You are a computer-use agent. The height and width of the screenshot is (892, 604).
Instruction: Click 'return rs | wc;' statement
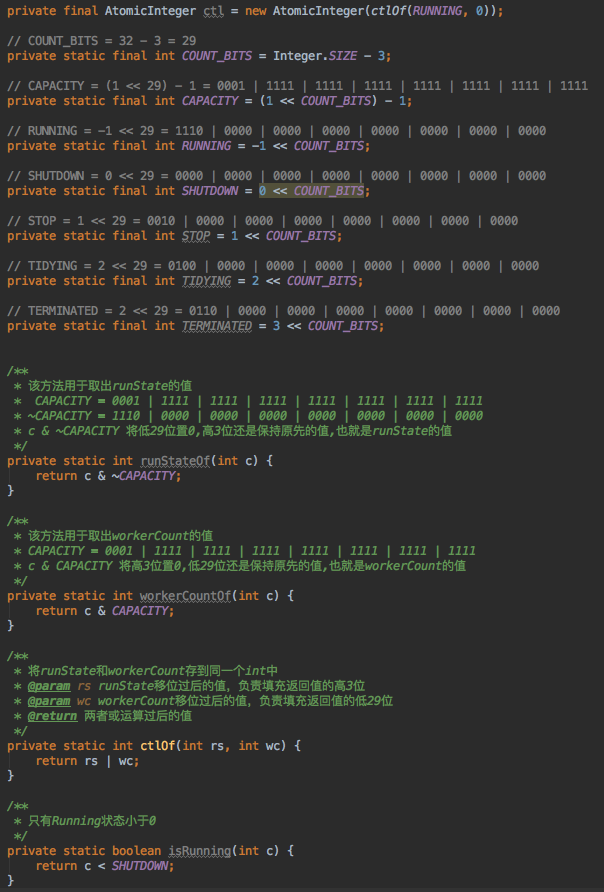click(87, 761)
